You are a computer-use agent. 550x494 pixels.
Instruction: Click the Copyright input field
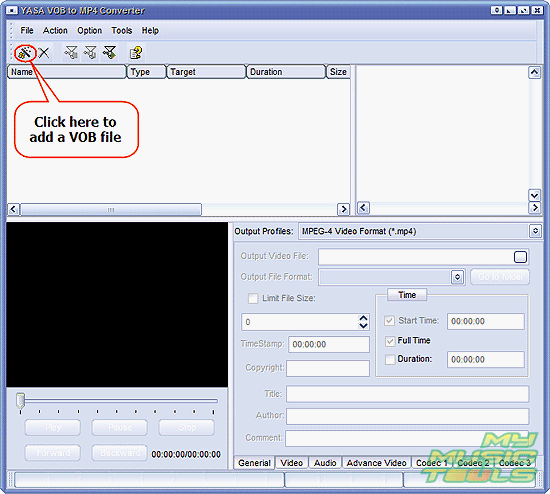pyautogui.click(x=328, y=368)
